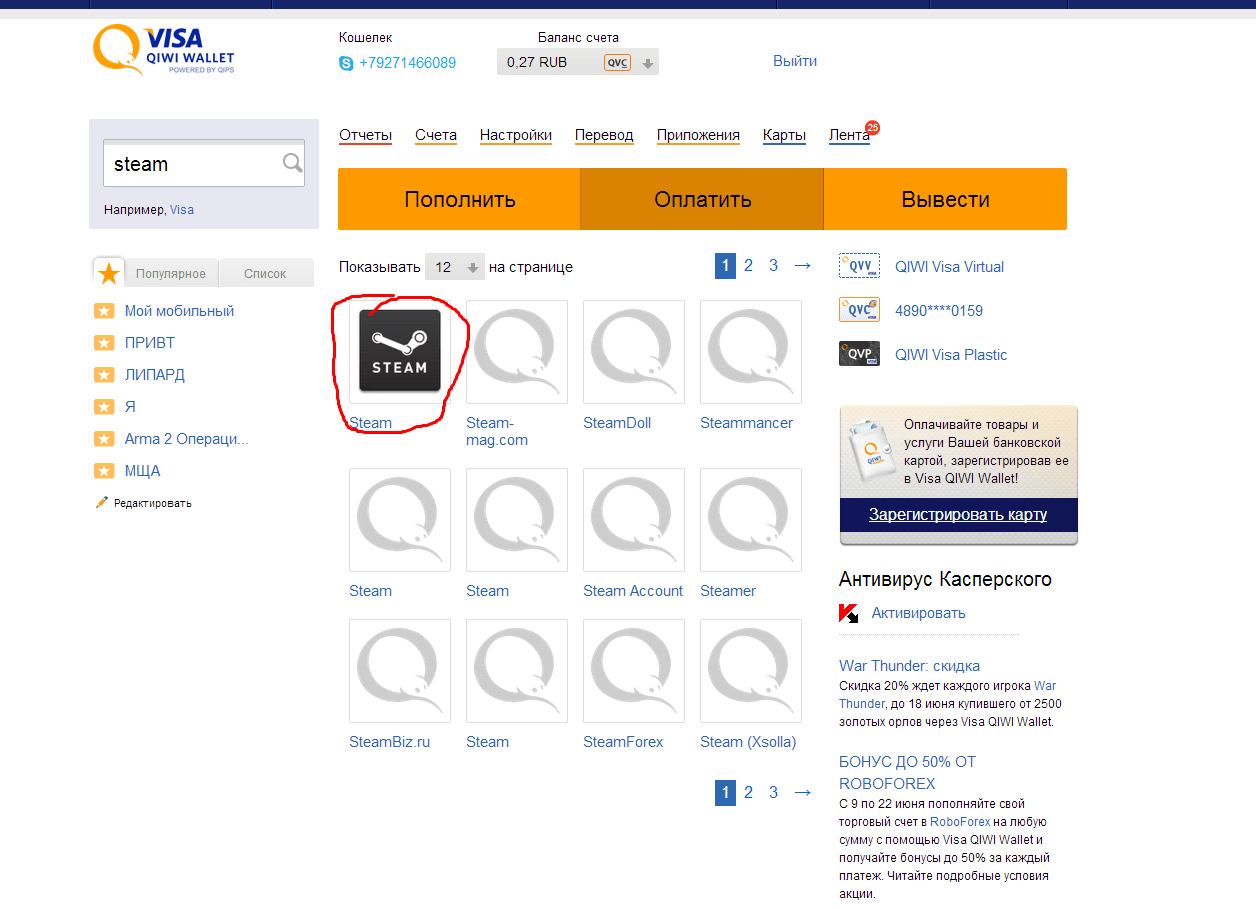
Task: Open the Счета menu
Action: (436, 136)
